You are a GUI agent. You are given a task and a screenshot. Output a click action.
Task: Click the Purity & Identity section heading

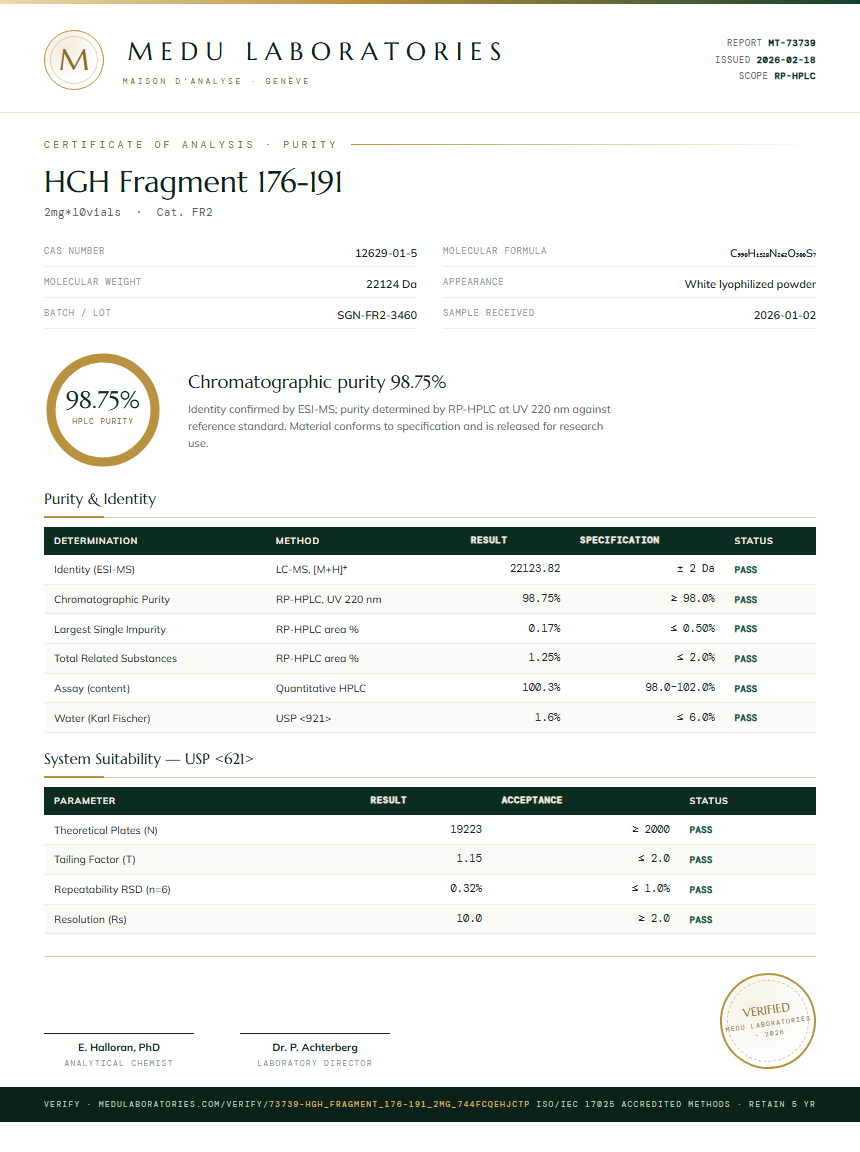coord(100,499)
